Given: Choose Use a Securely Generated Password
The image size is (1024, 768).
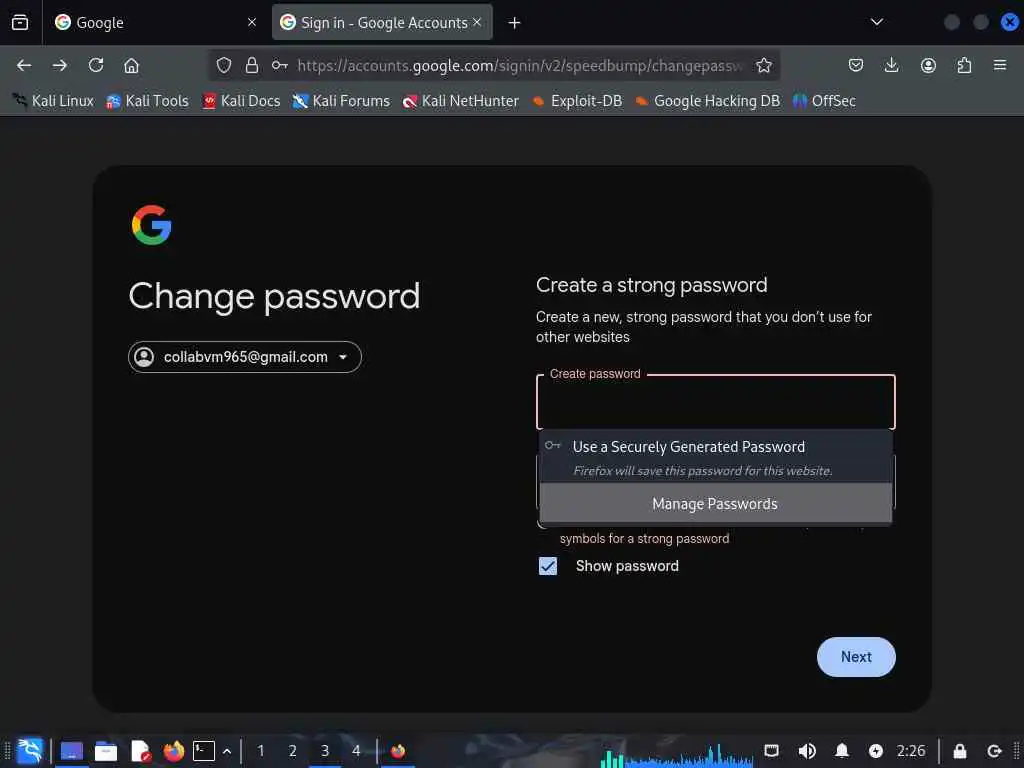Looking at the screenshot, I should 716,457.
